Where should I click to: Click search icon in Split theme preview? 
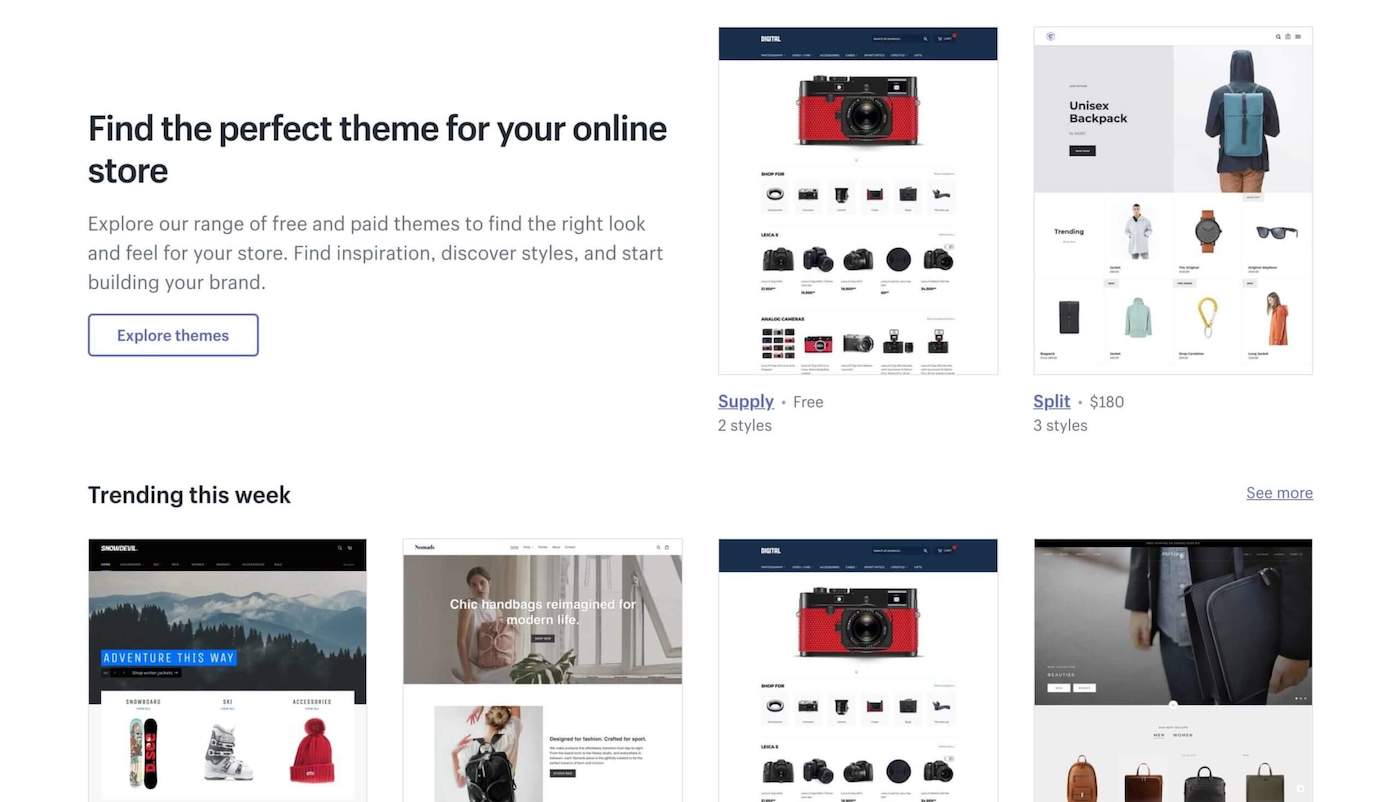1278,36
